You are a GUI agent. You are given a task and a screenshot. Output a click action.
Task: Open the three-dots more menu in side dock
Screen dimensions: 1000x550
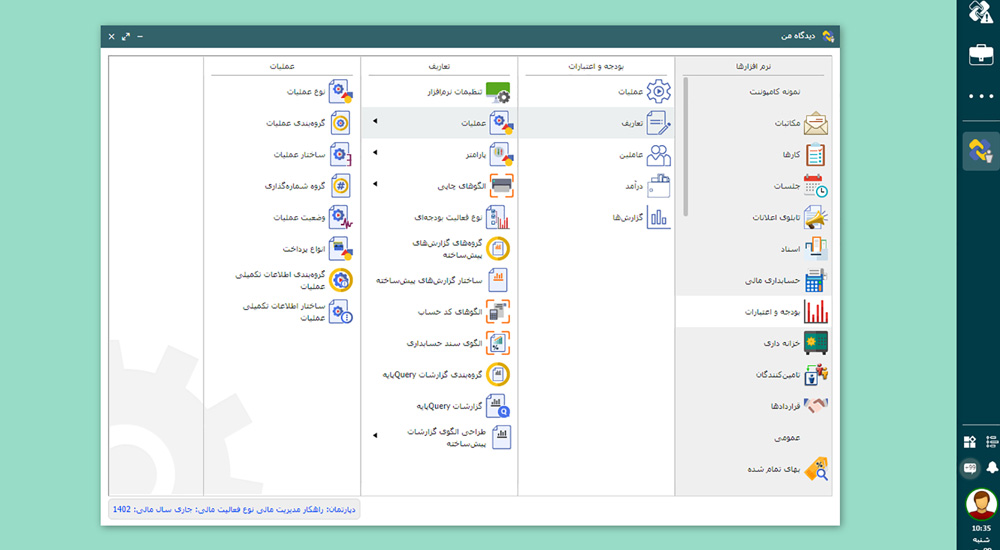tap(981, 96)
